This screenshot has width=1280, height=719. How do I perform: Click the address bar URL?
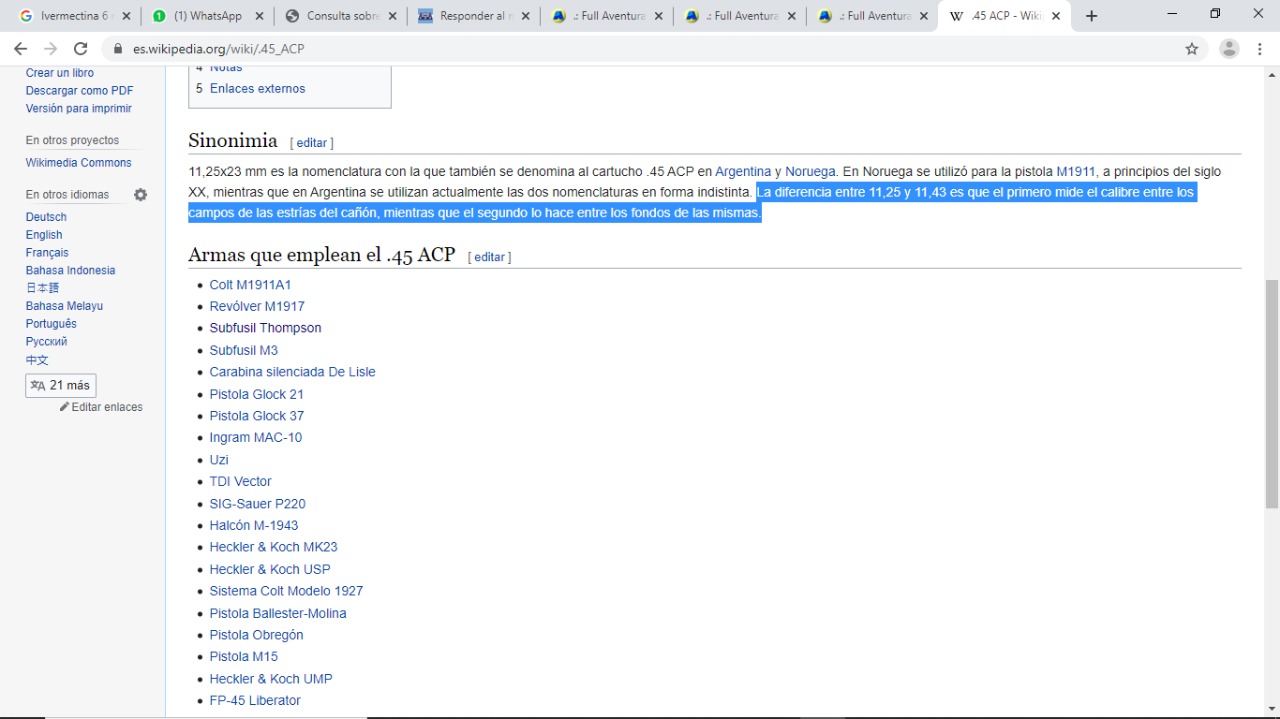(219, 49)
